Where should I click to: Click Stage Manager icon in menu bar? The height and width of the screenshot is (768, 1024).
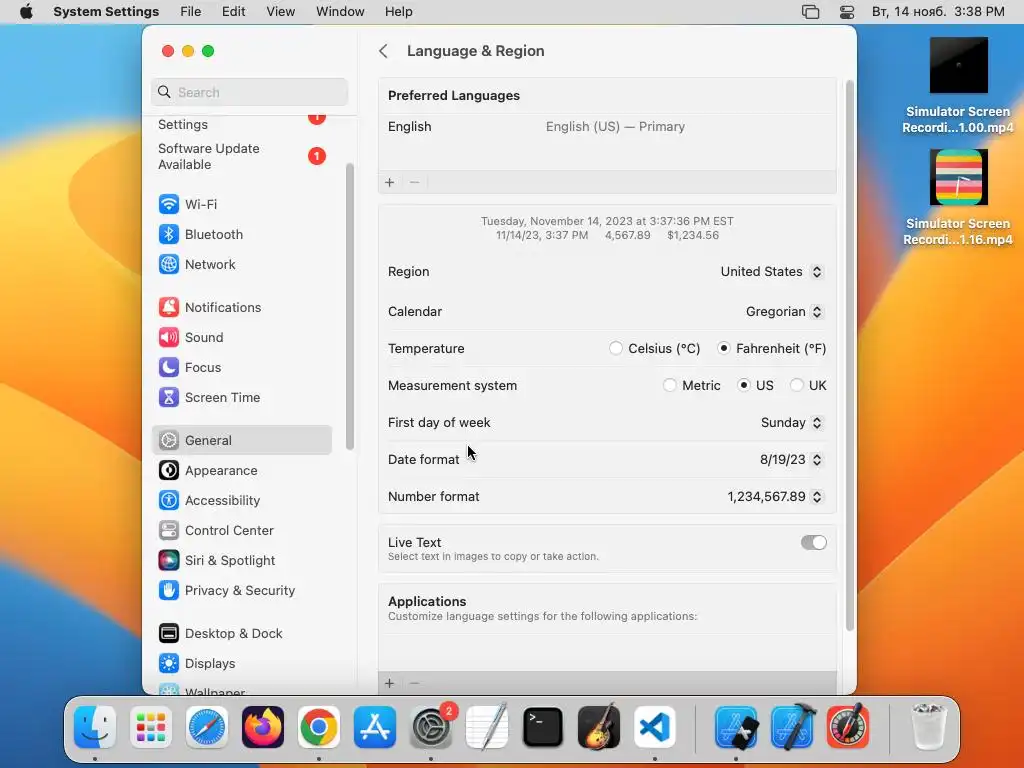coord(810,12)
